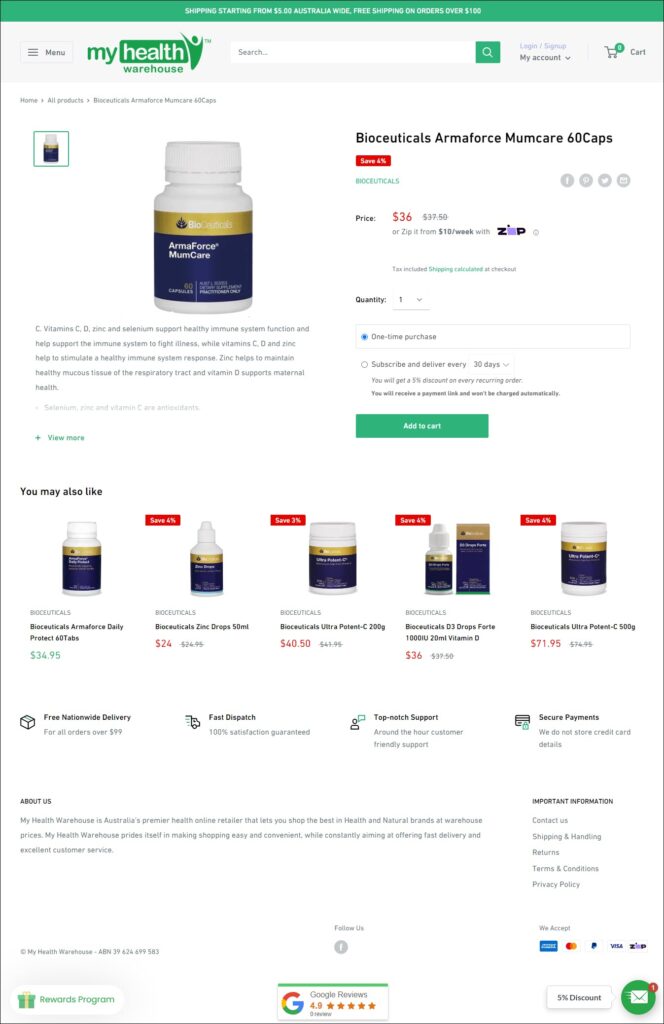Open the shopping cart icon
The image size is (664, 1024).
pyautogui.click(x=613, y=52)
